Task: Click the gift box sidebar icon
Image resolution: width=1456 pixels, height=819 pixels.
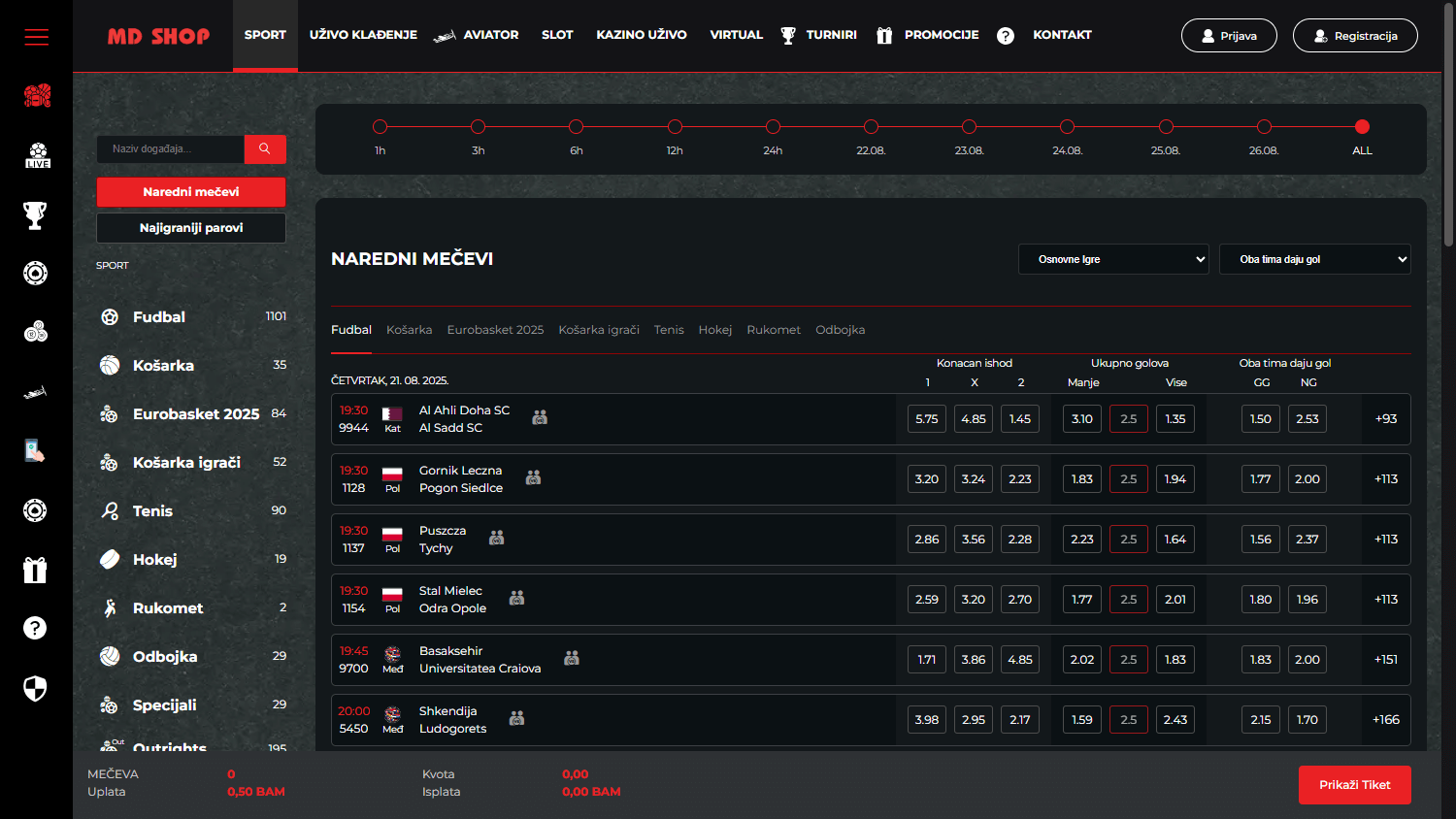Action: 35,570
